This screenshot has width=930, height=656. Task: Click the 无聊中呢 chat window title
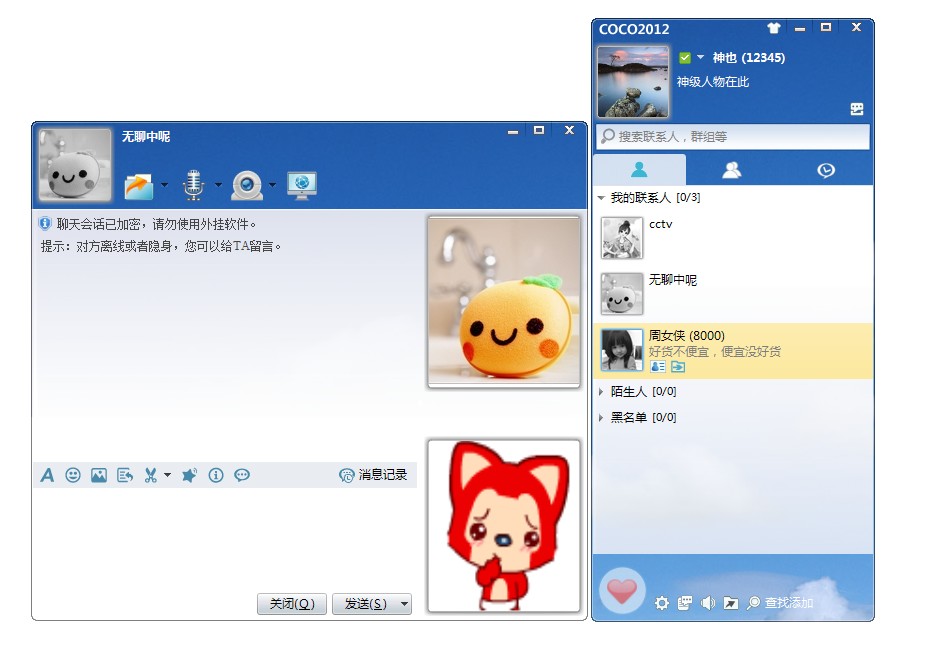click(x=146, y=136)
